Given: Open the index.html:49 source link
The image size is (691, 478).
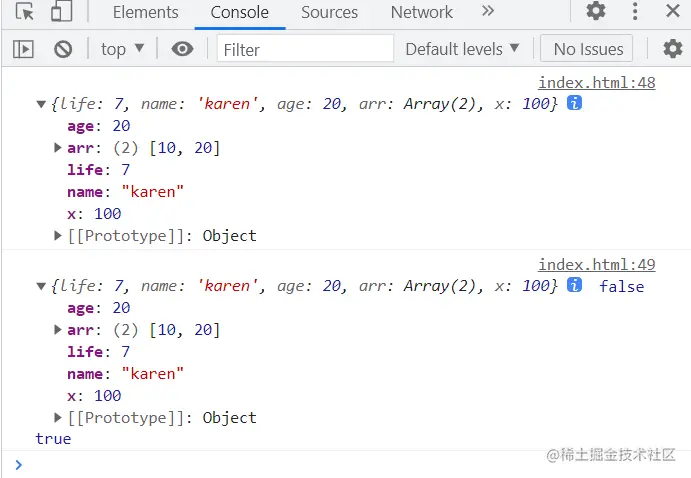Looking at the screenshot, I should [597, 264].
